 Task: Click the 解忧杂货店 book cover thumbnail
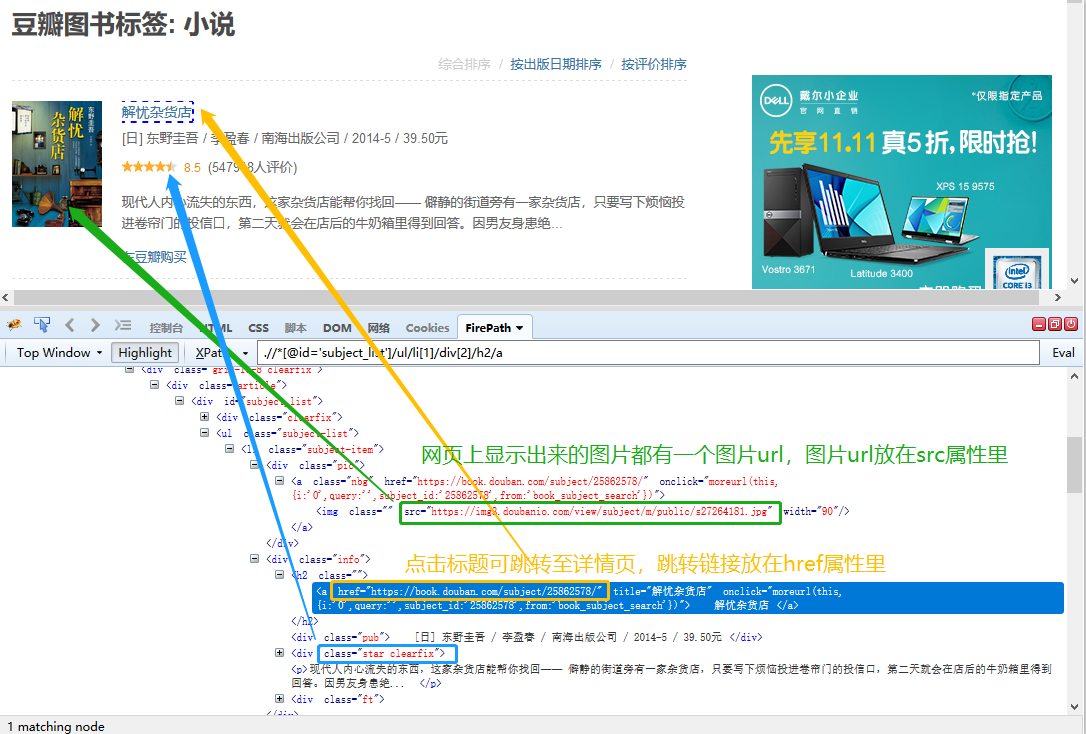point(57,164)
